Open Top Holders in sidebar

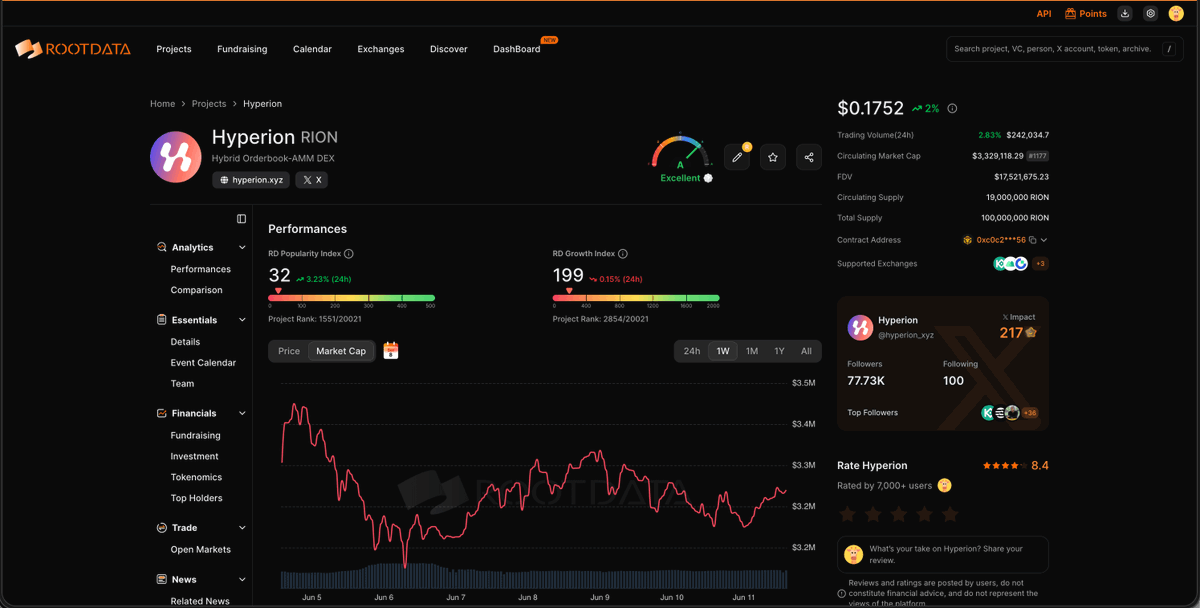(x=197, y=498)
